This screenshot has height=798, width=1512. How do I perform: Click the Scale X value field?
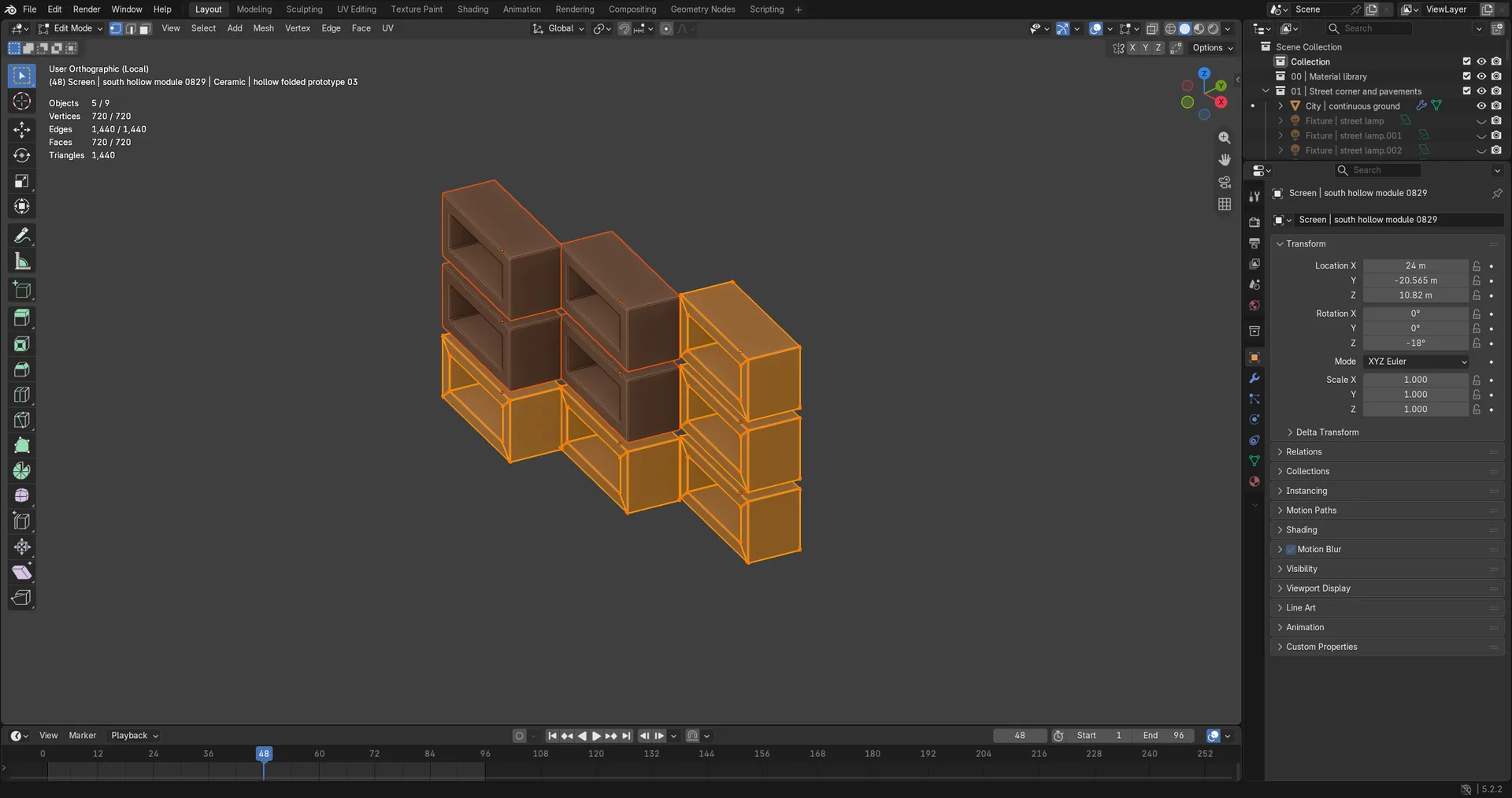(1416, 380)
